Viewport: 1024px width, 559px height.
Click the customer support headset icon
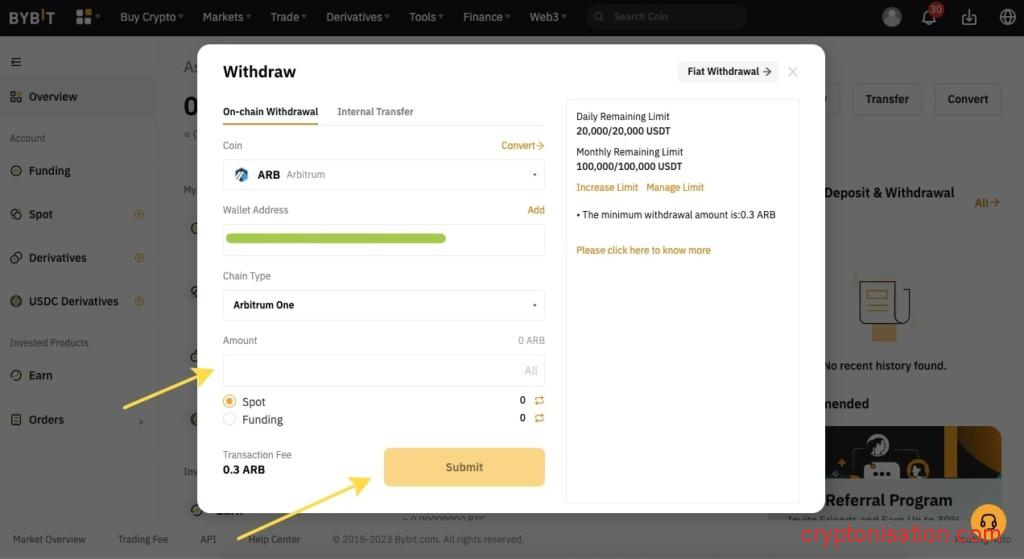pos(988,522)
